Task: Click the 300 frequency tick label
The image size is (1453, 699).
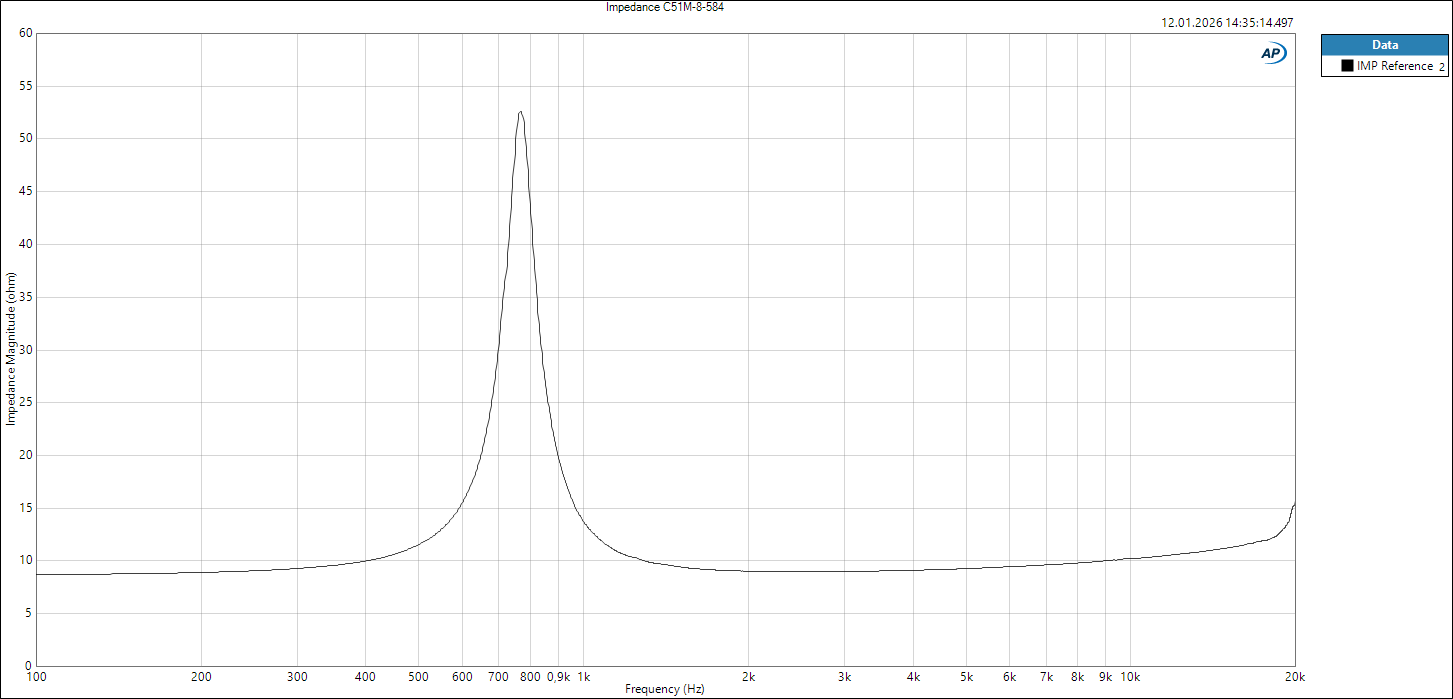Action: 297,677
